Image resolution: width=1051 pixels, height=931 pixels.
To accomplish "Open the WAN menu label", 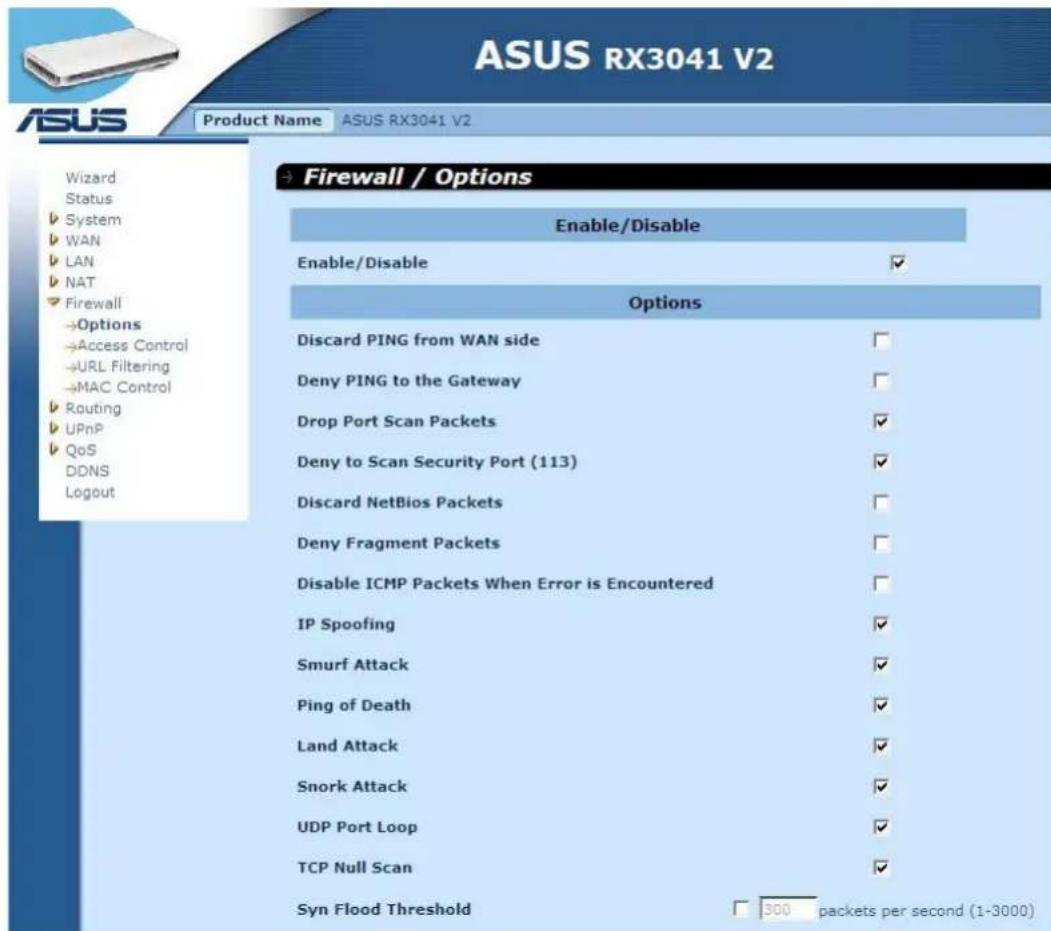I will pos(82,241).
